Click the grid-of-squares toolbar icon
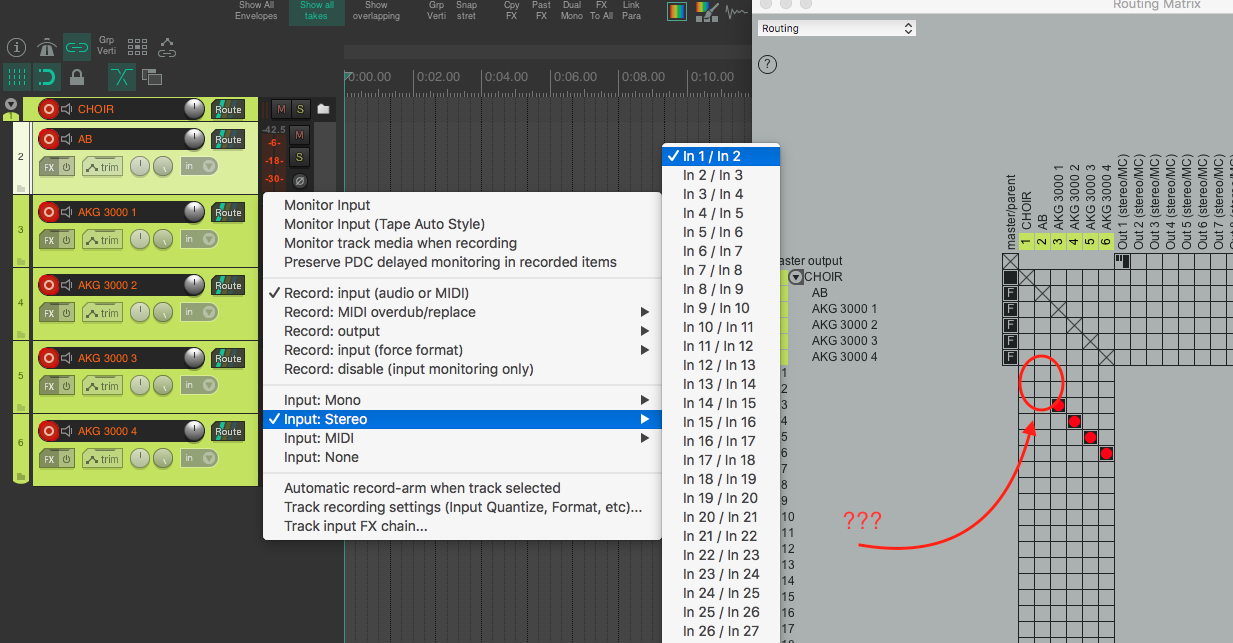The width and height of the screenshot is (1233, 643). [138, 47]
